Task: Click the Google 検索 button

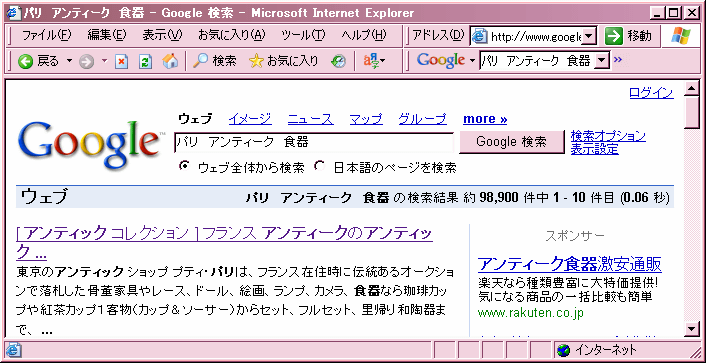Action: (511, 142)
